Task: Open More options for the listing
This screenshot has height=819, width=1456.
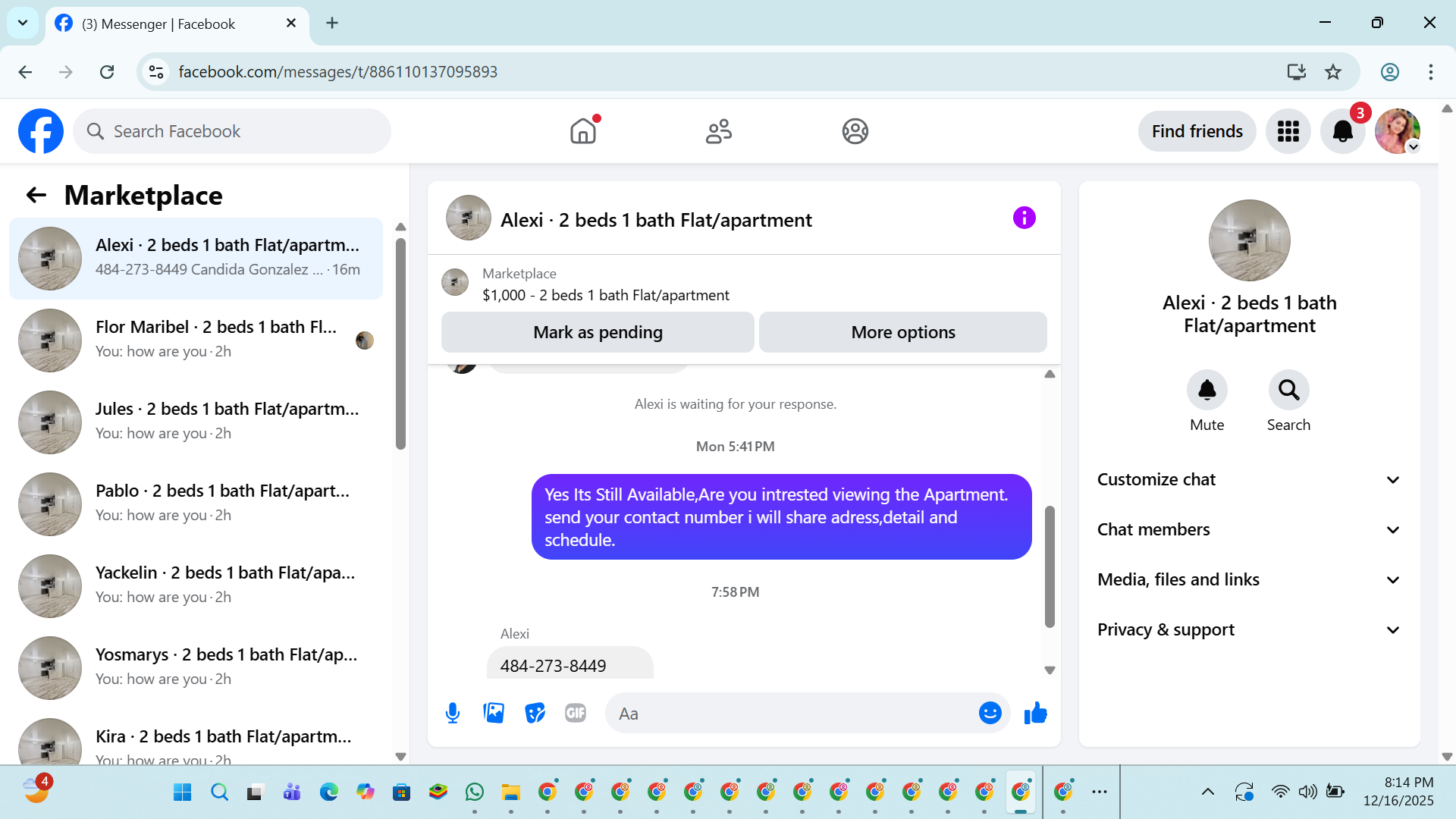Action: [x=903, y=332]
